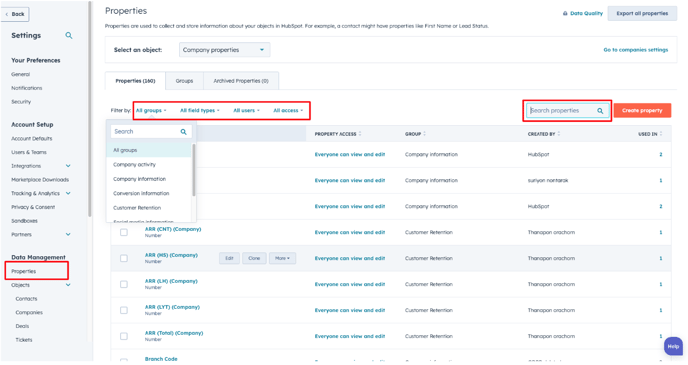Collapse the Objects sidebar section
The image size is (688, 365).
pos(68,285)
